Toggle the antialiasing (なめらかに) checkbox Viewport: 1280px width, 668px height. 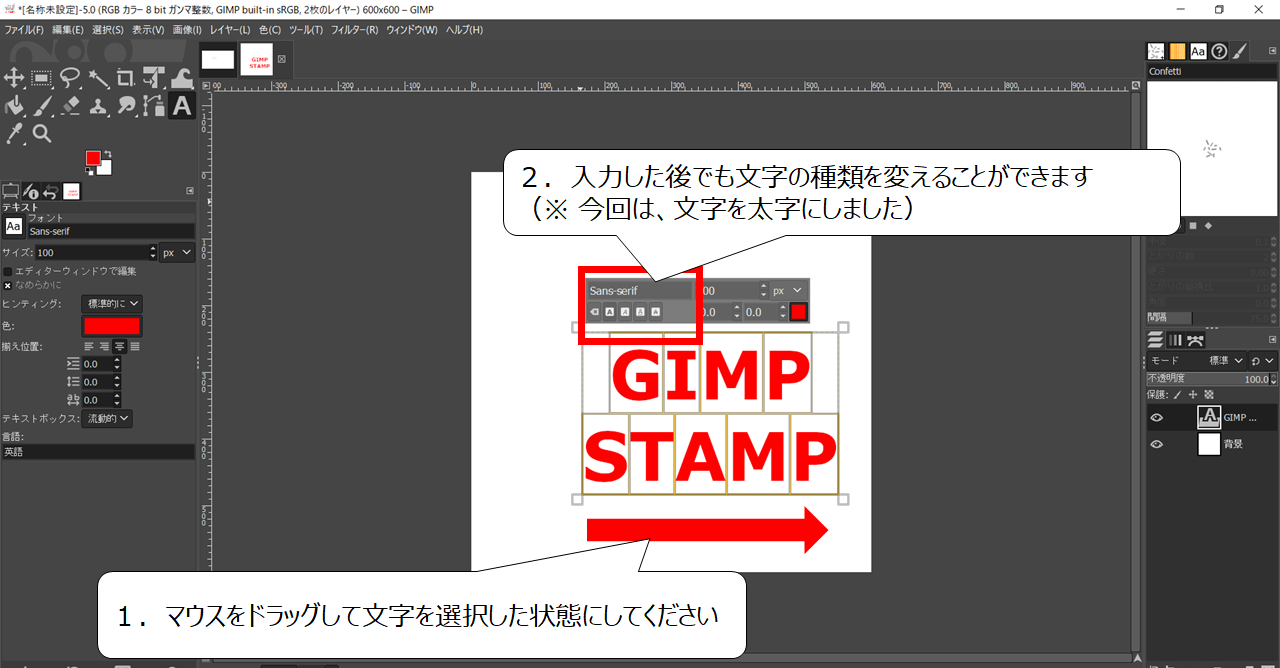click(x=8, y=285)
